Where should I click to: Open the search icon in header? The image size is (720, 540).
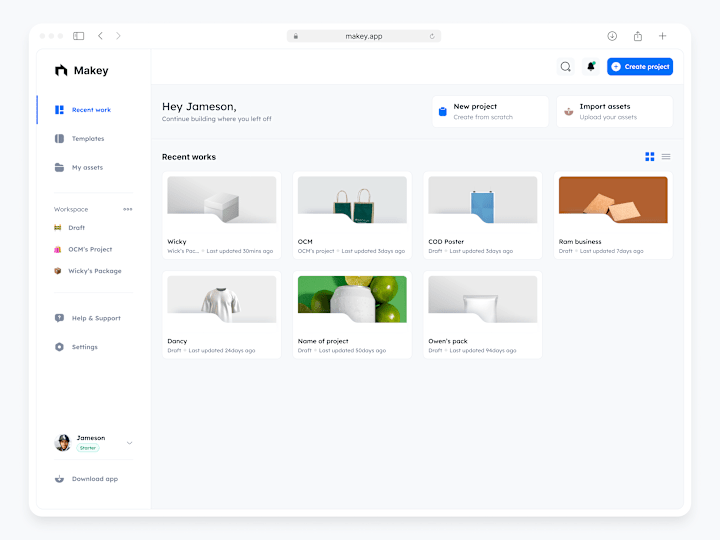[x=565, y=67]
